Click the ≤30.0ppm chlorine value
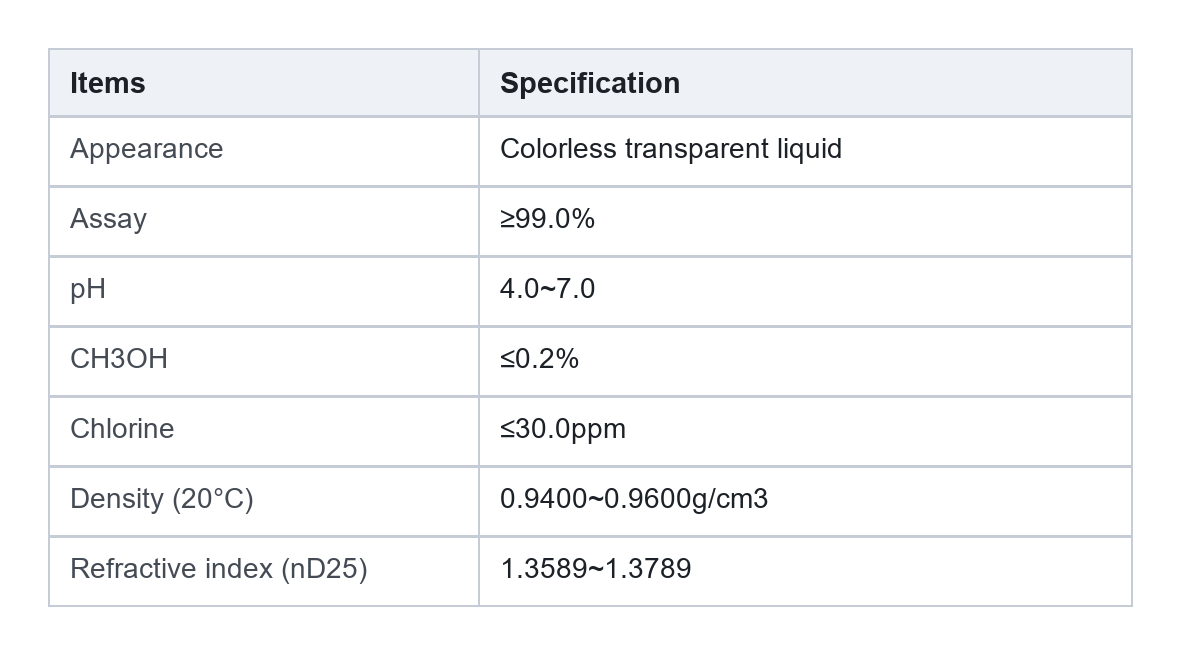This screenshot has height=654, width=1180. [563, 429]
